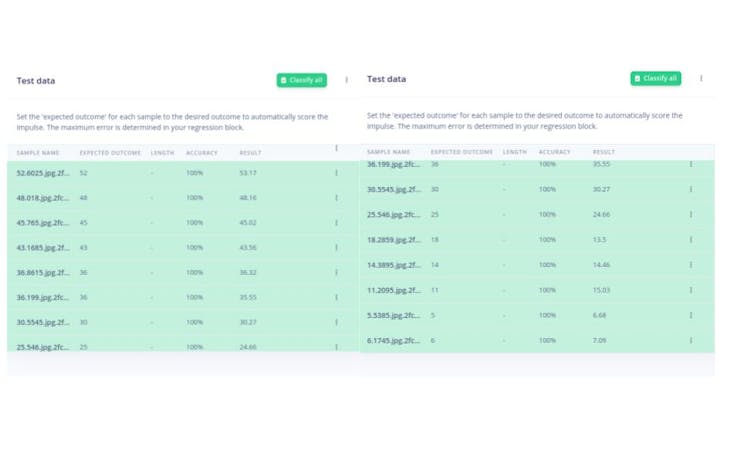Open right panel's 30.5545.jpg row options menu
The height and width of the screenshot is (463, 740).
coord(691,189)
